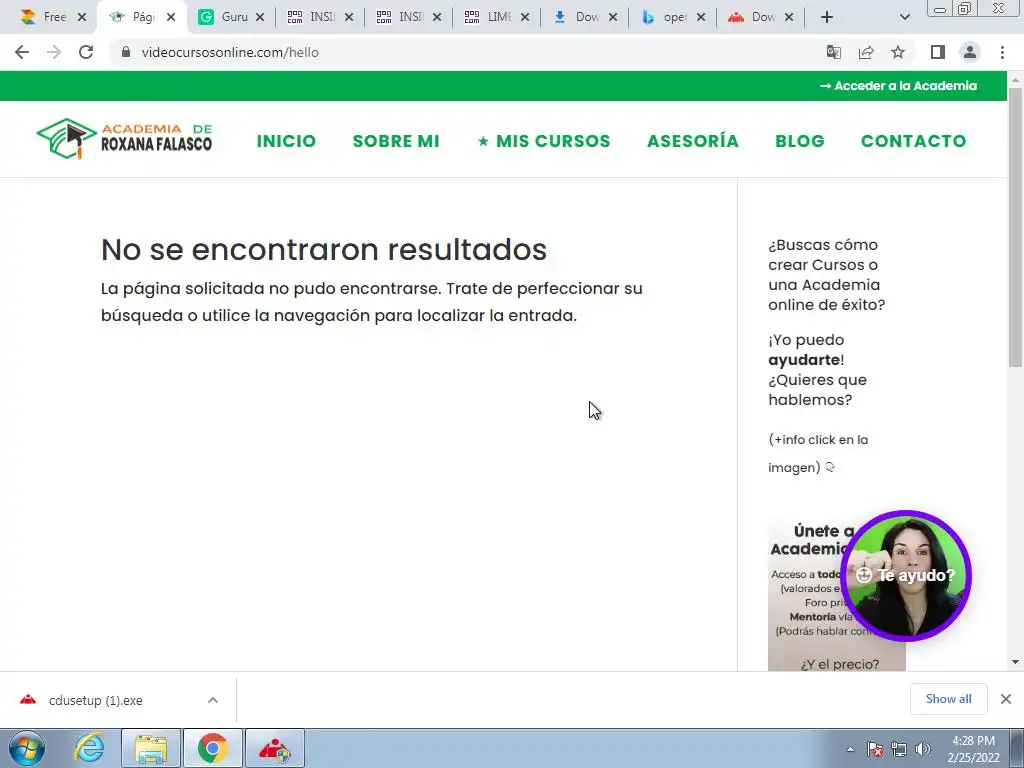The height and width of the screenshot is (768, 1024).
Task: Click the Acceder a la Academia link
Action: [899, 86]
